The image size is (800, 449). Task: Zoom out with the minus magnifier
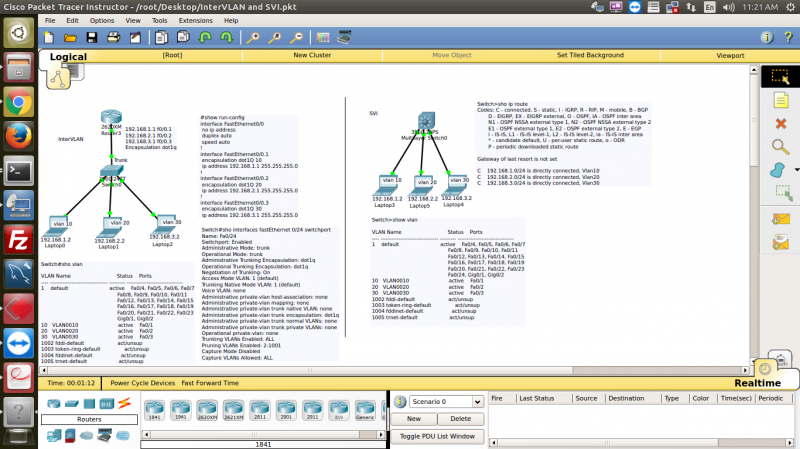tap(296, 37)
